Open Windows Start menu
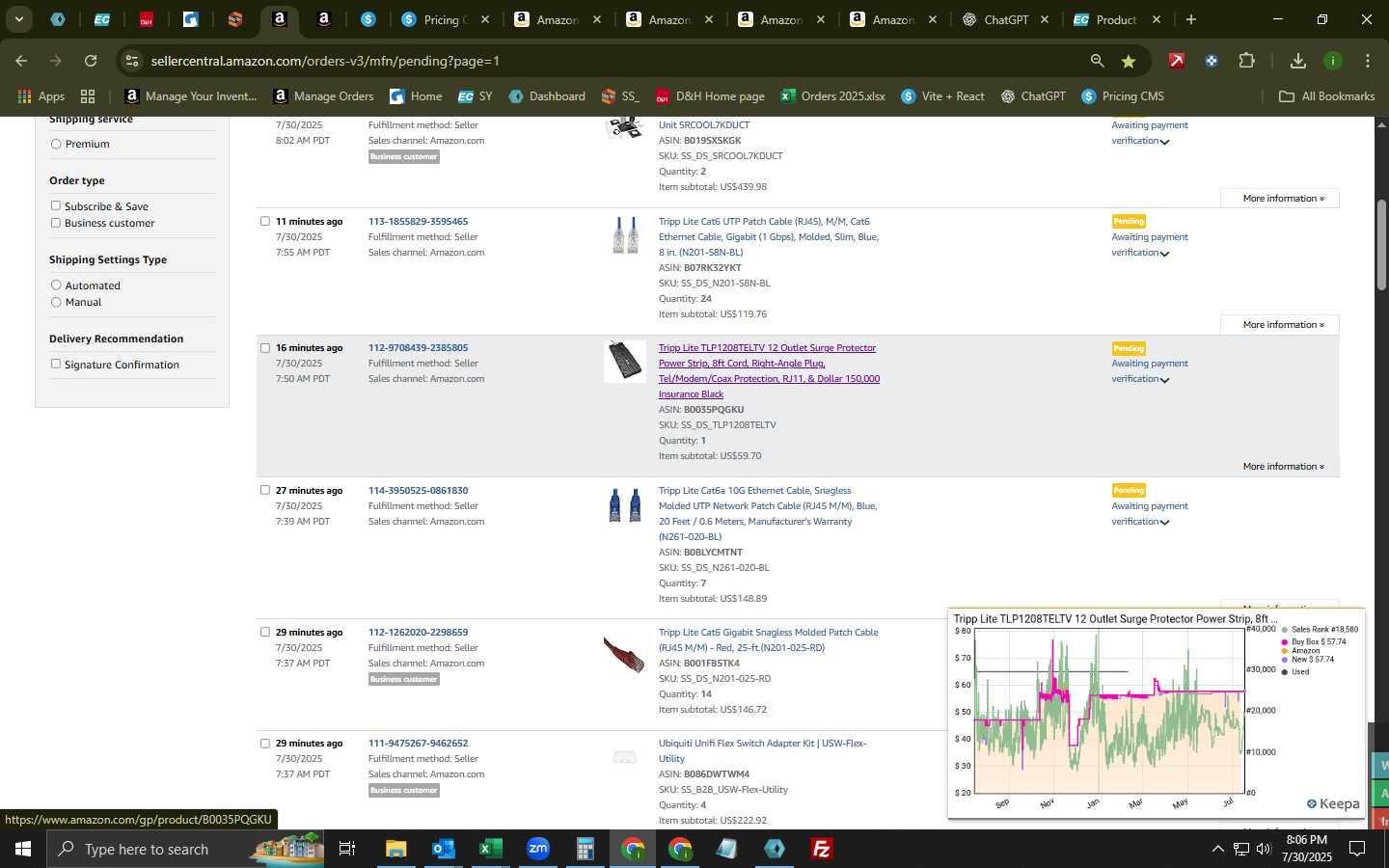This screenshot has height=868, width=1389. (x=23, y=849)
